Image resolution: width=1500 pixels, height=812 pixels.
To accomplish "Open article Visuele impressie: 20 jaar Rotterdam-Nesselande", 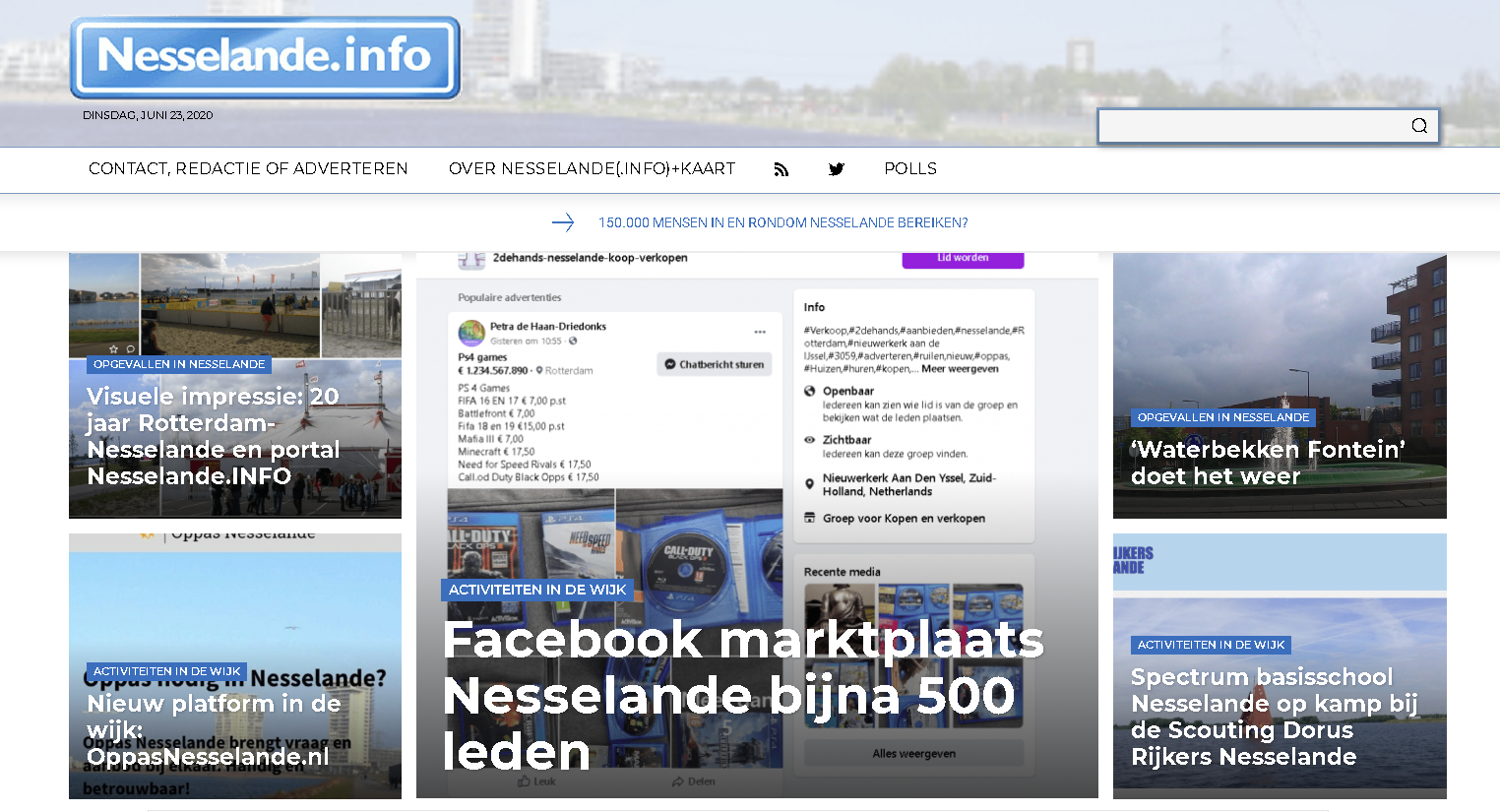I will click(214, 436).
